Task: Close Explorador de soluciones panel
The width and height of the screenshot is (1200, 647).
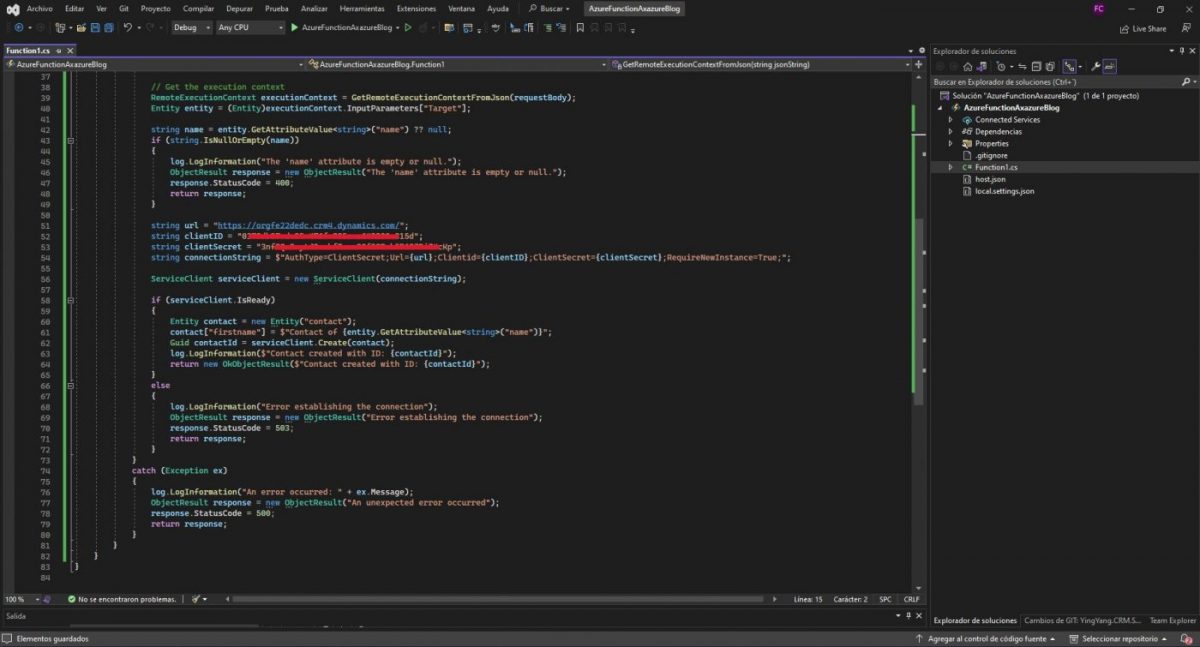Action: (x=1191, y=51)
